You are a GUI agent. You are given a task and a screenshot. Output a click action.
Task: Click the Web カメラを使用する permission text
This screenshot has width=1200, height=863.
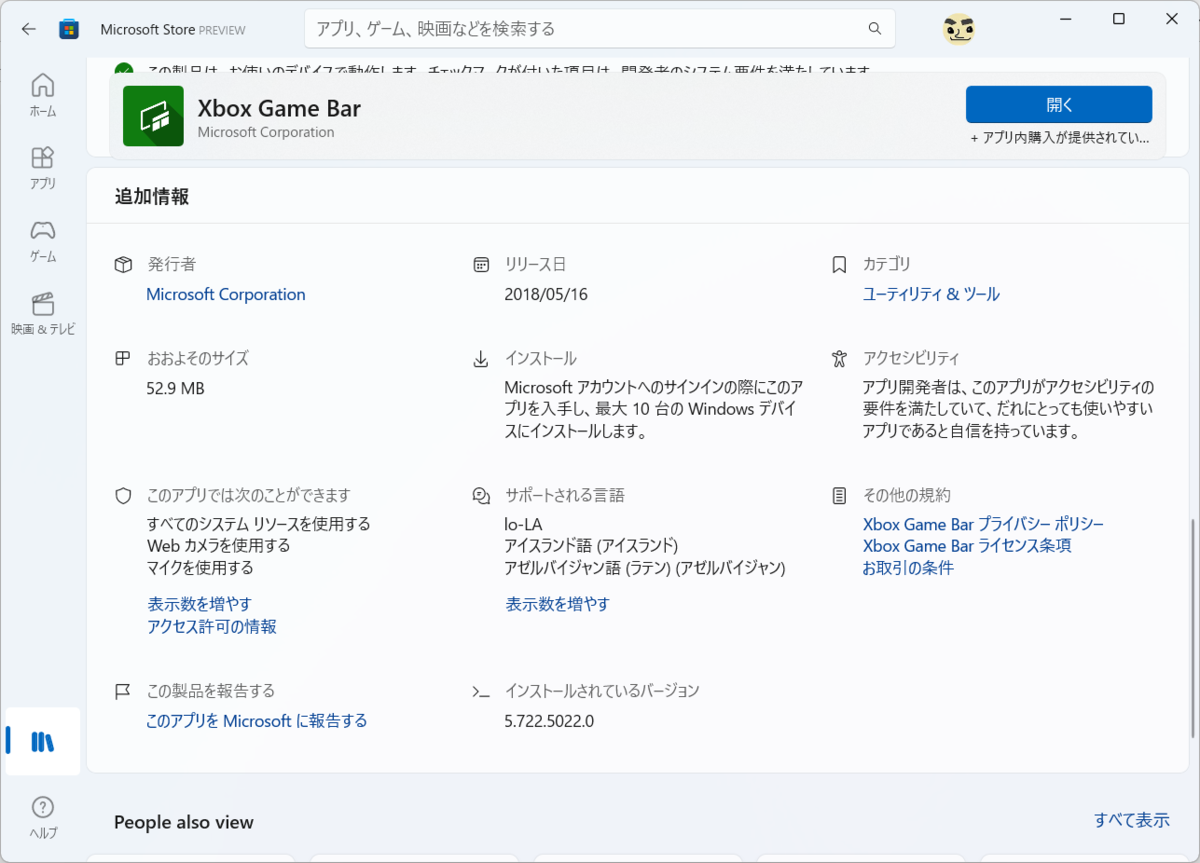[218, 546]
